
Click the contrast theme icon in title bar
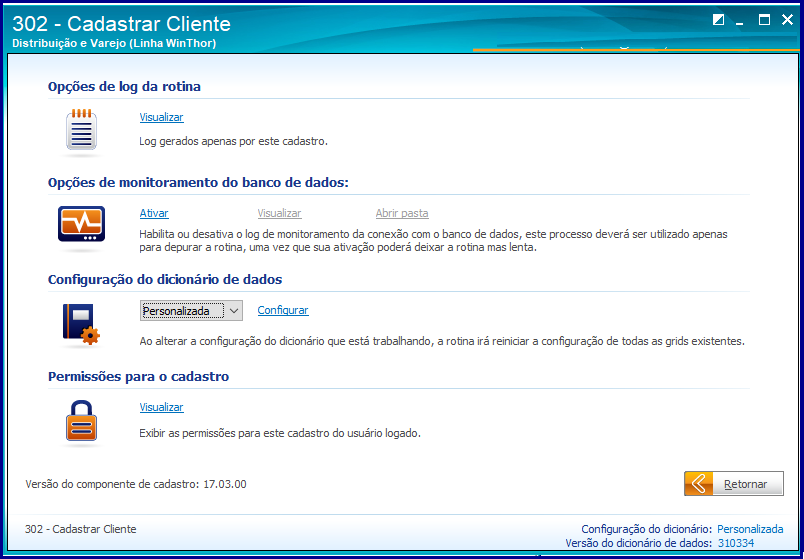(718, 20)
